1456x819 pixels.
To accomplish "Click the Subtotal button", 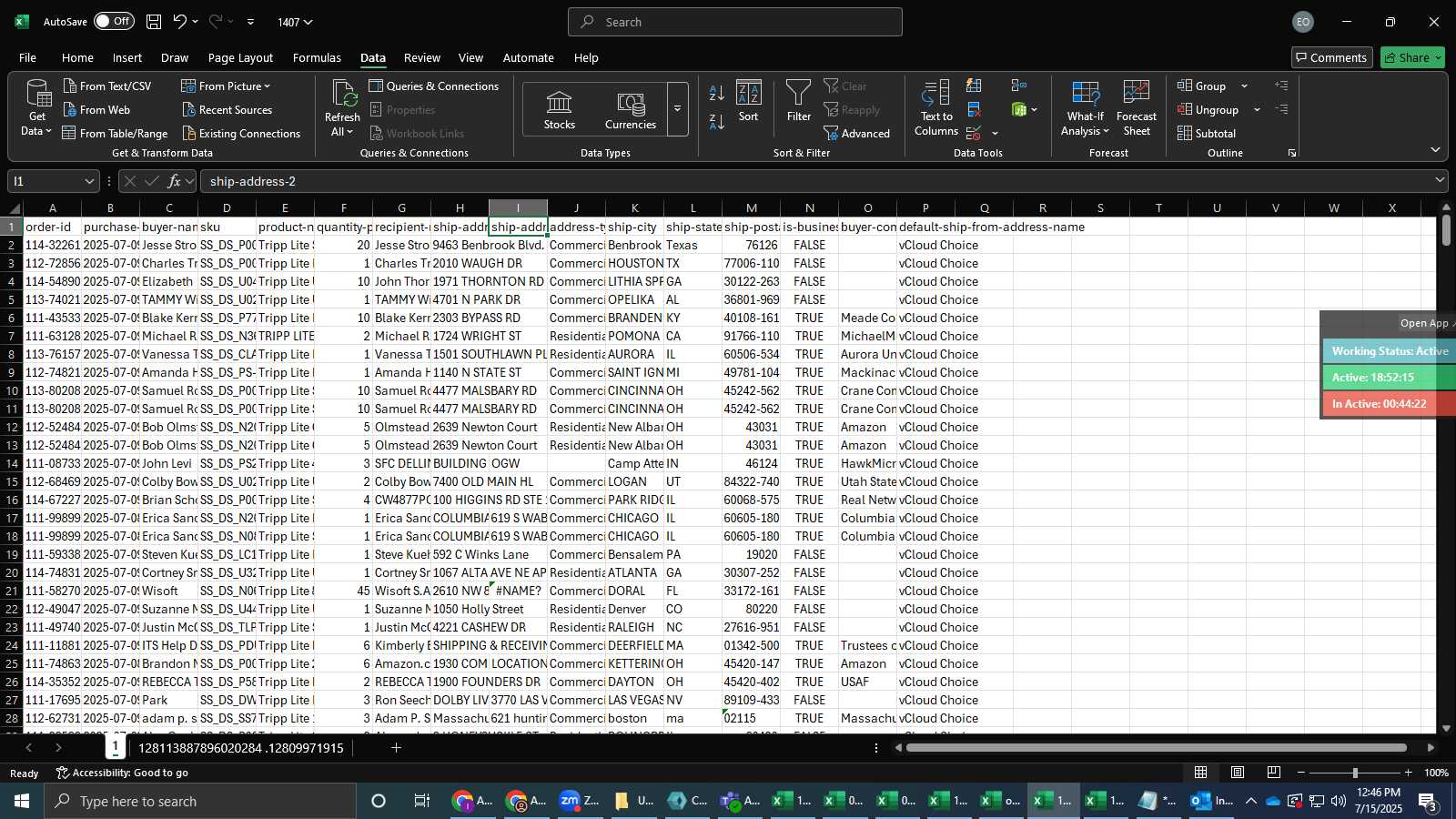I will 1207,133.
